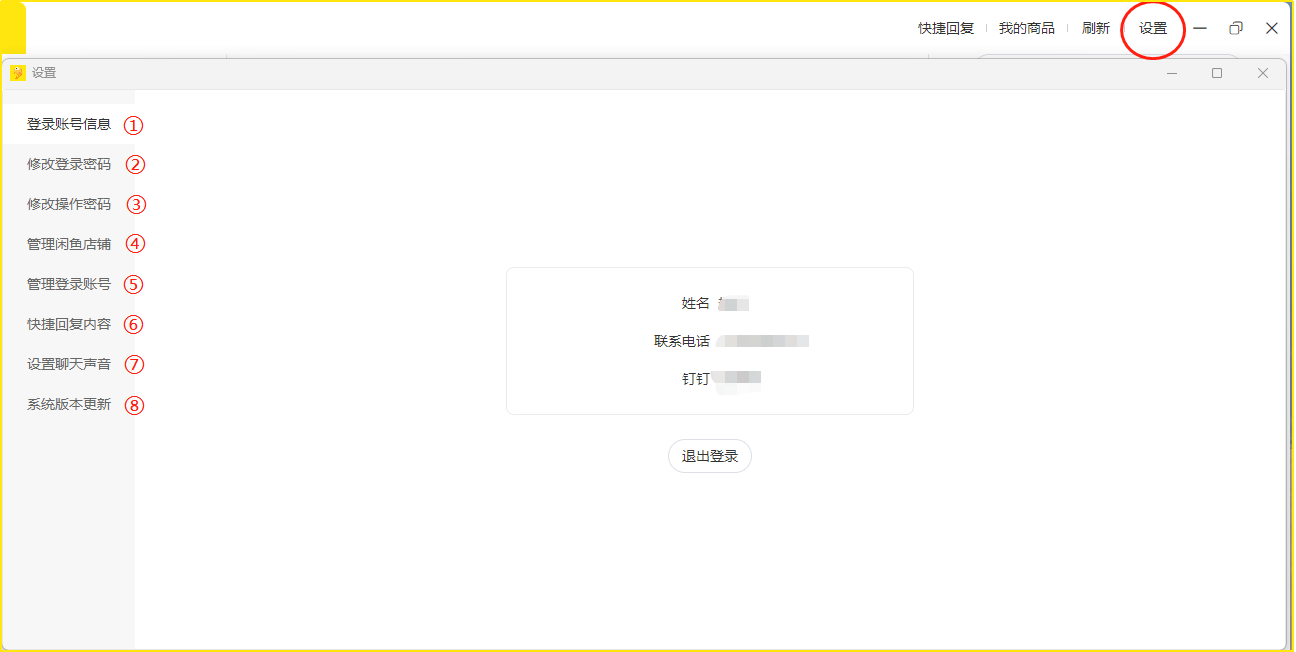Close the 设置 dialog window
This screenshot has width=1296, height=652.
point(1263,73)
